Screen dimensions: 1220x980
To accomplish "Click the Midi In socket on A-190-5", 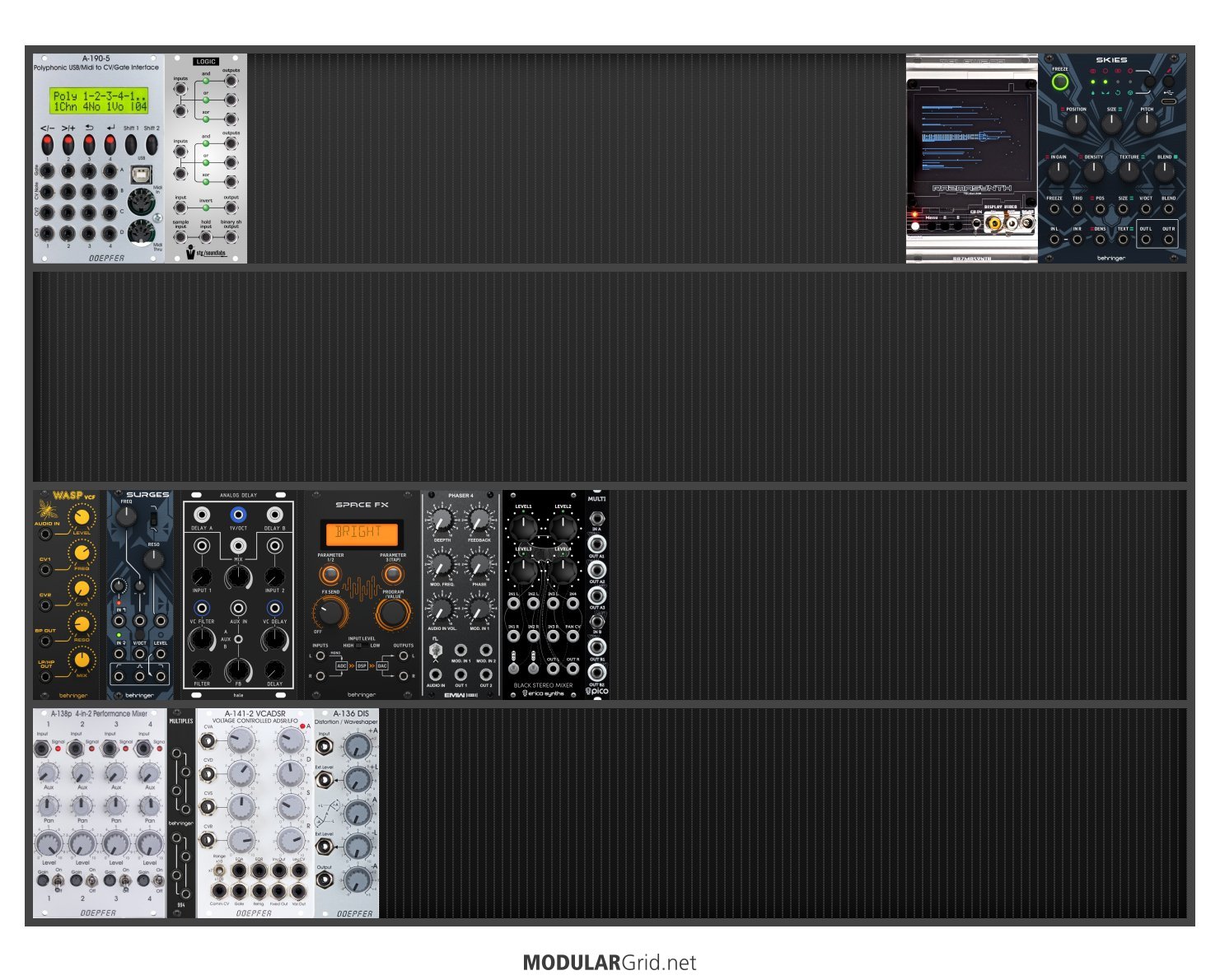I will click(x=140, y=200).
